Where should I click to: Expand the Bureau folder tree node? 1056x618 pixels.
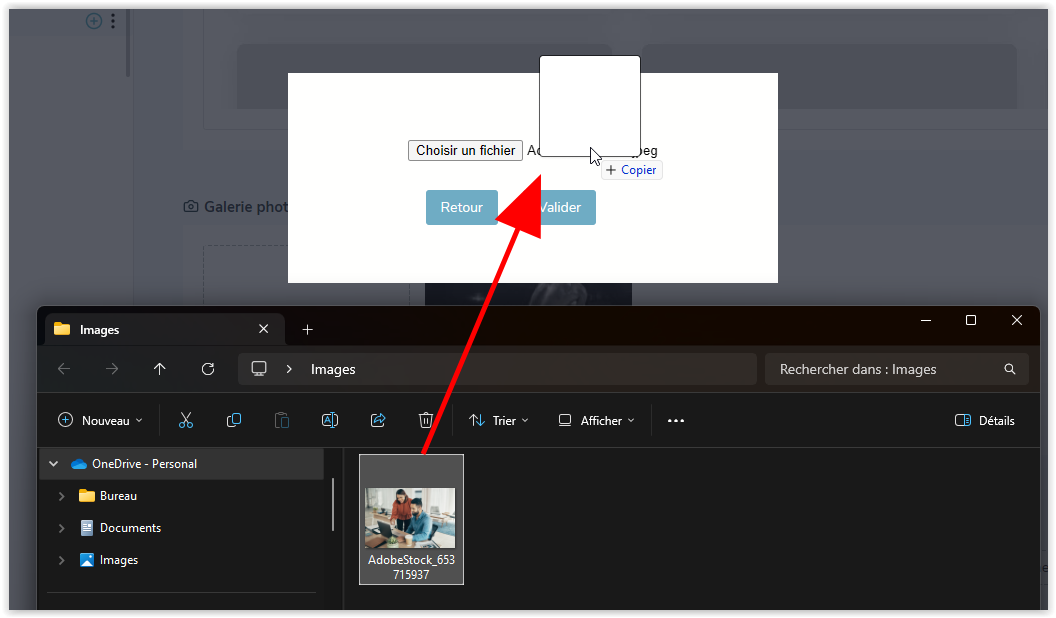pyautogui.click(x=62, y=496)
